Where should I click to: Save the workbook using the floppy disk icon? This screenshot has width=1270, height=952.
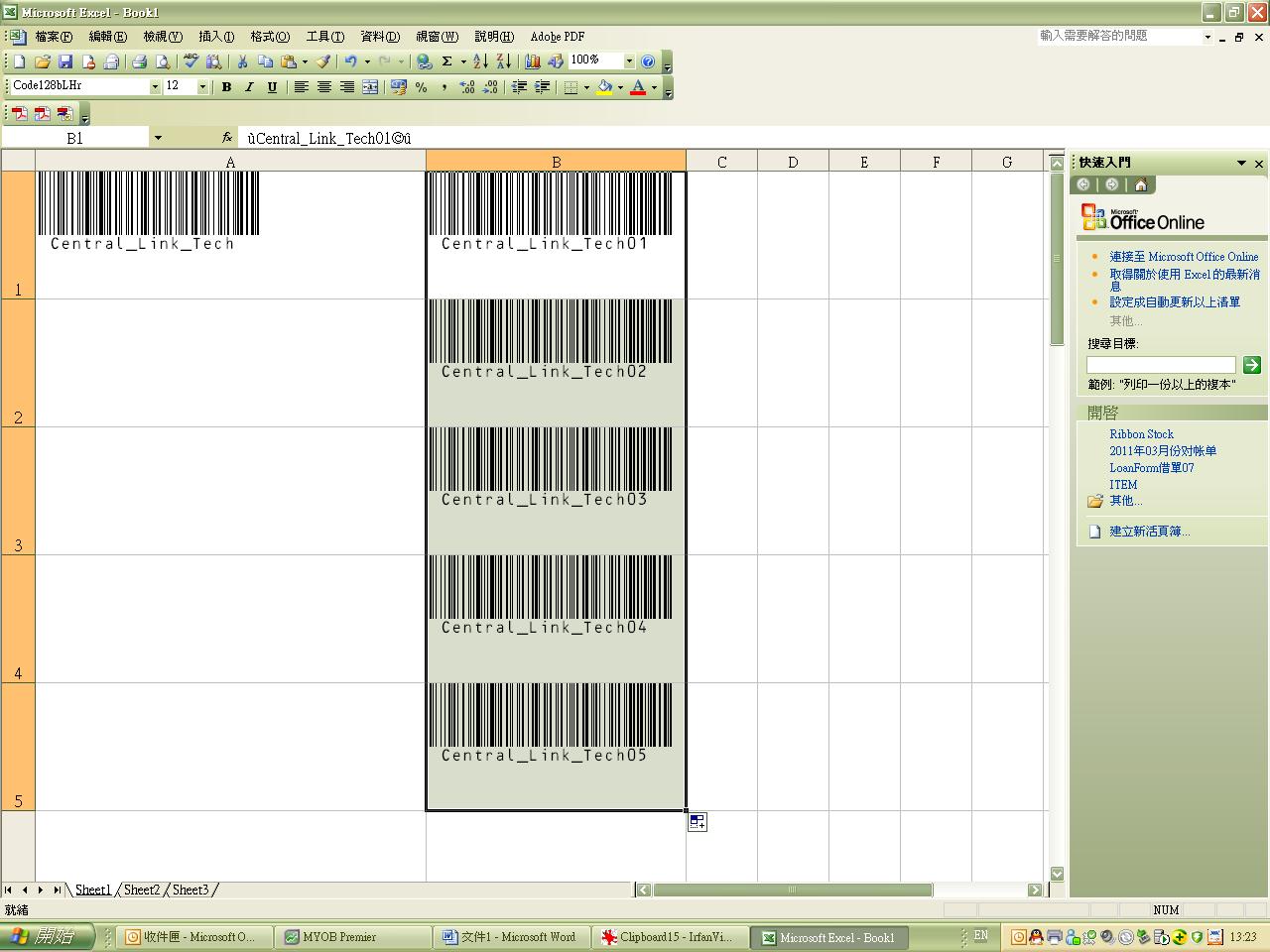(65, 61)
